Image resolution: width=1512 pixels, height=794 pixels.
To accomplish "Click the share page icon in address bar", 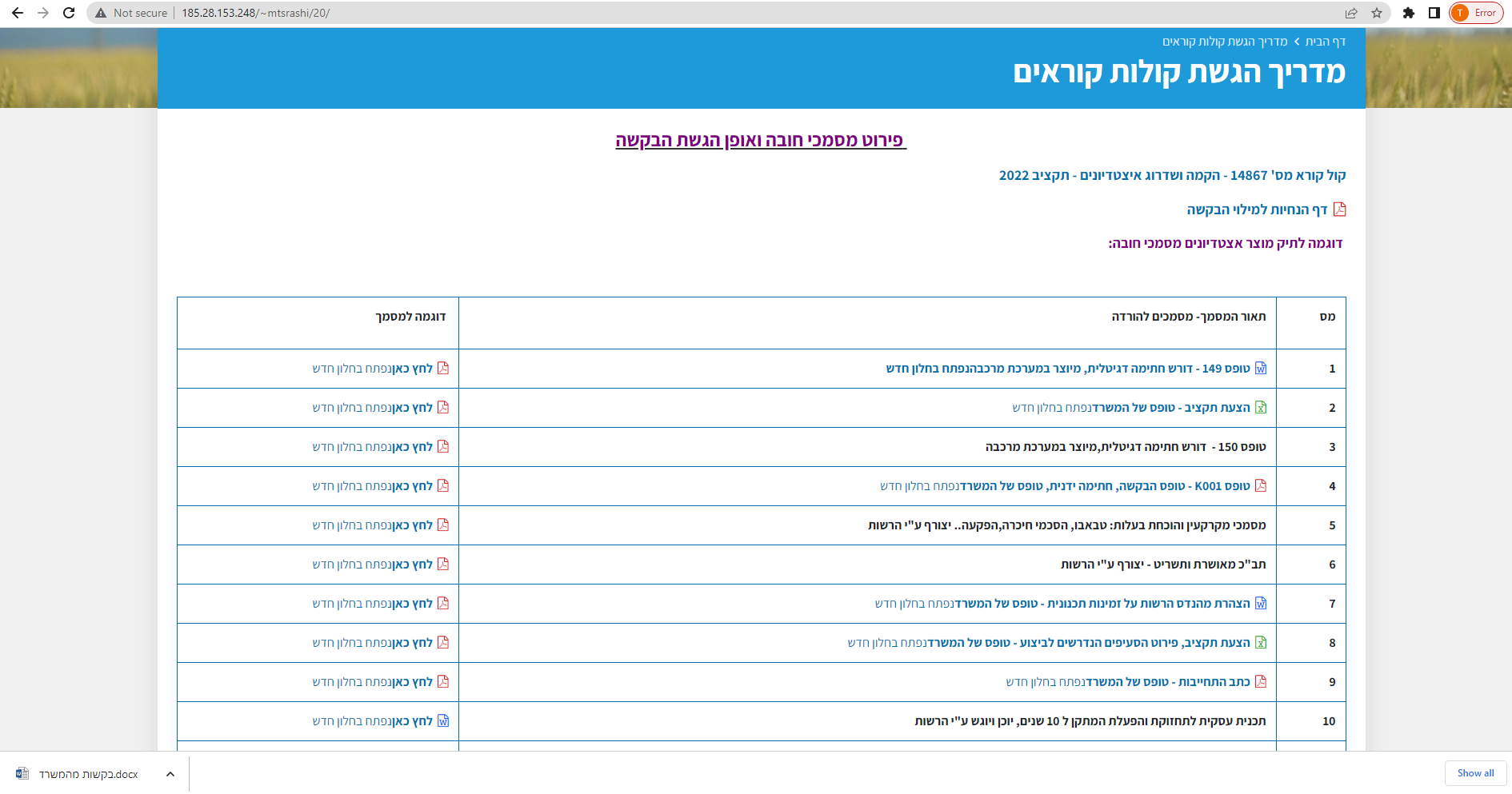I will point(1351,13).
